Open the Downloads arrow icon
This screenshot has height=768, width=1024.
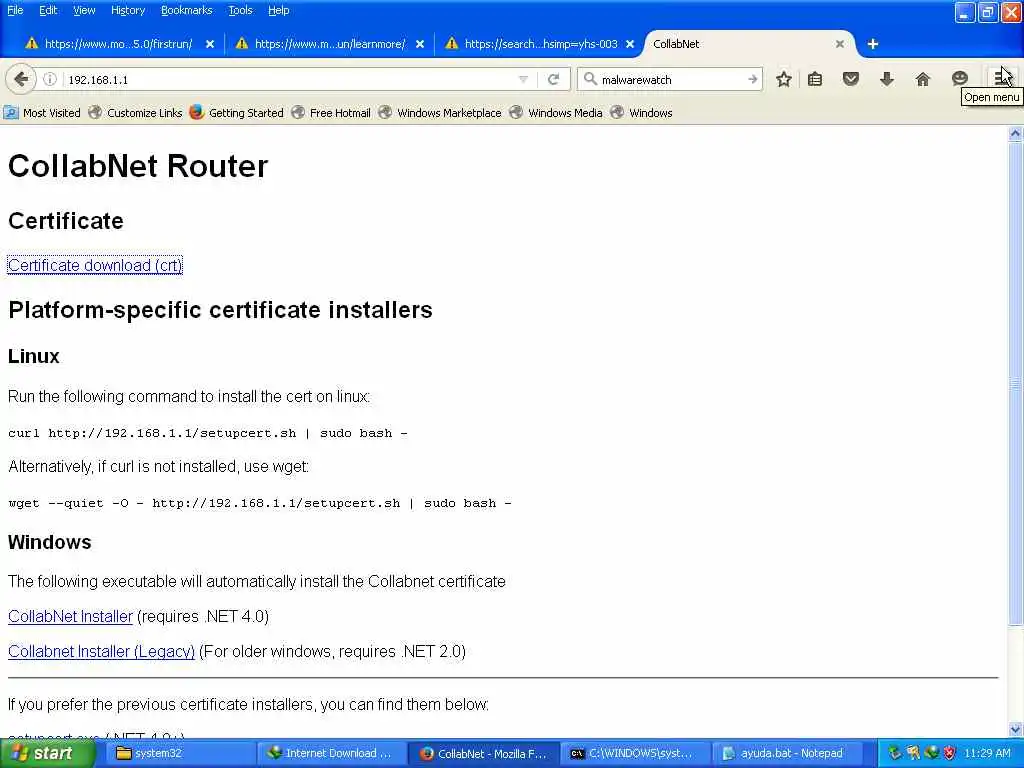[x=886, y=79]
